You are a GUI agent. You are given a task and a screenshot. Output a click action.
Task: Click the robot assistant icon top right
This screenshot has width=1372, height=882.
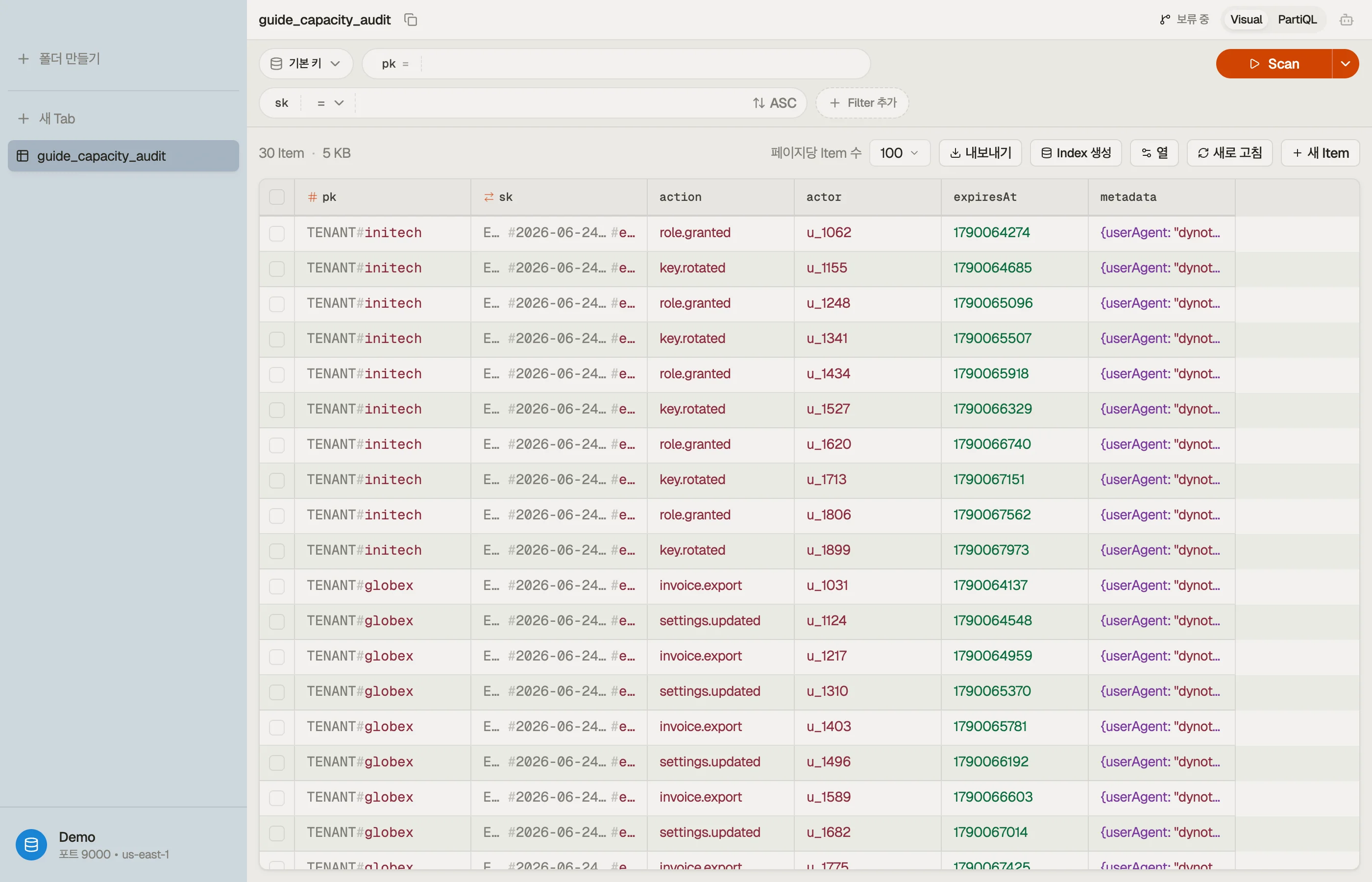[1346, 20]
